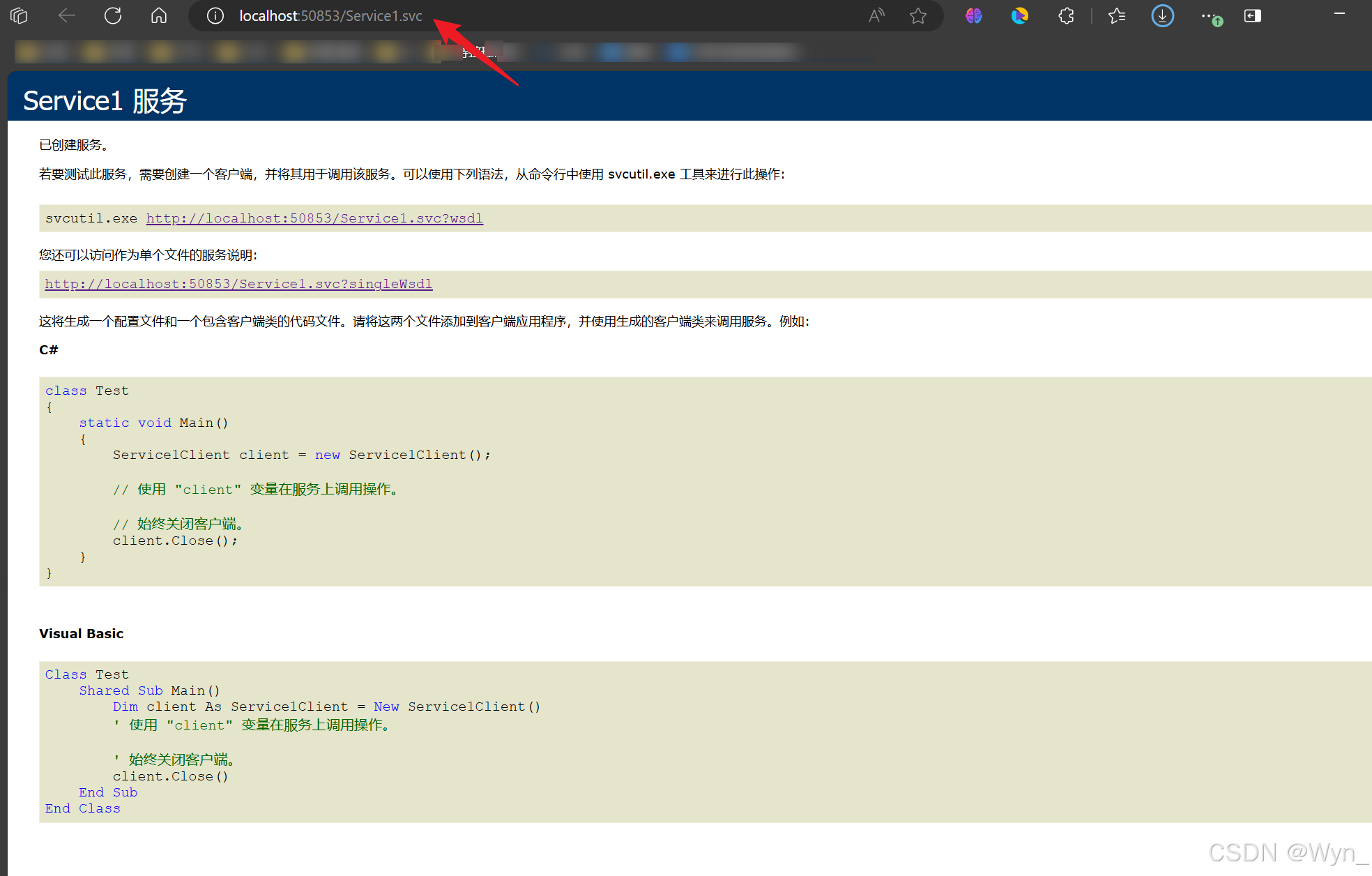Toggle the sidebar panel icon
Viewport: 1372px width, 876px height.
pos(1253,15)
